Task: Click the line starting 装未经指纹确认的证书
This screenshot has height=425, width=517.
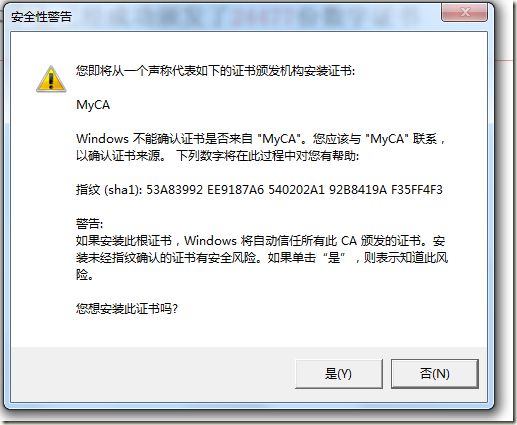Action: click(262, 258)
